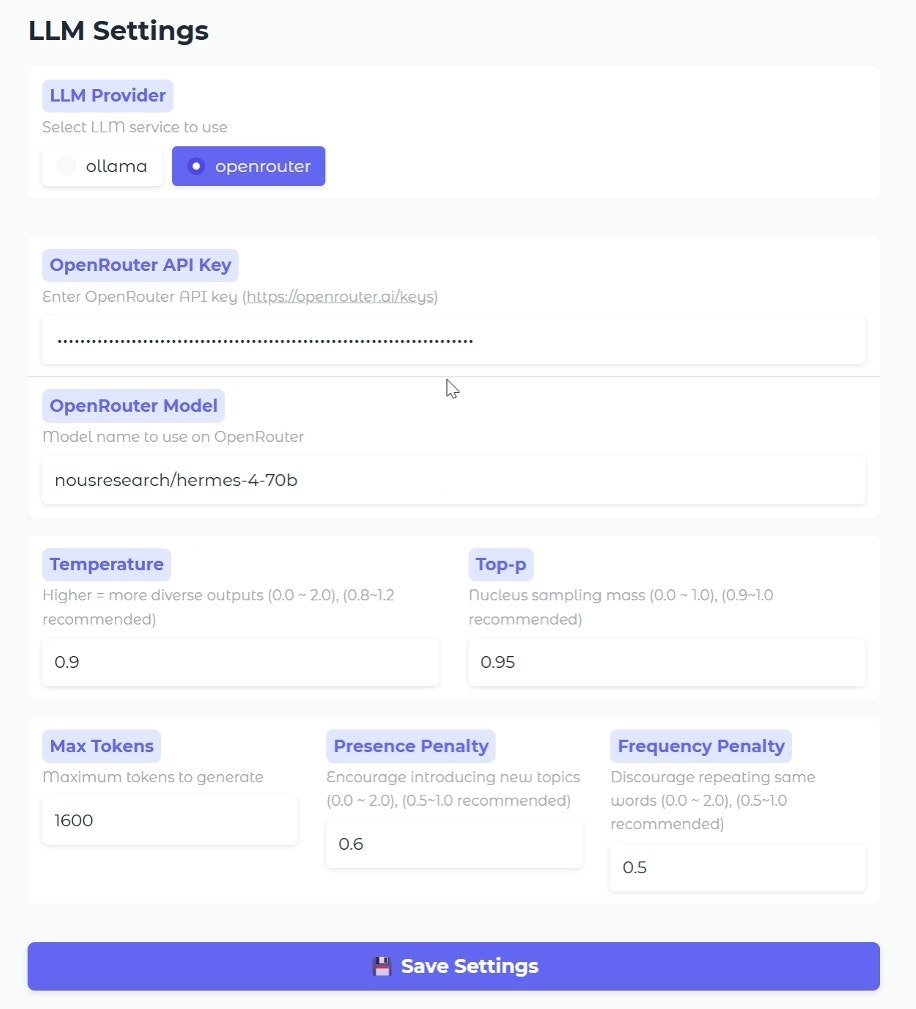The width and height of the screenshot is (916, 1009).
Task: Select the Temperature value field
Action: point(240,662)
